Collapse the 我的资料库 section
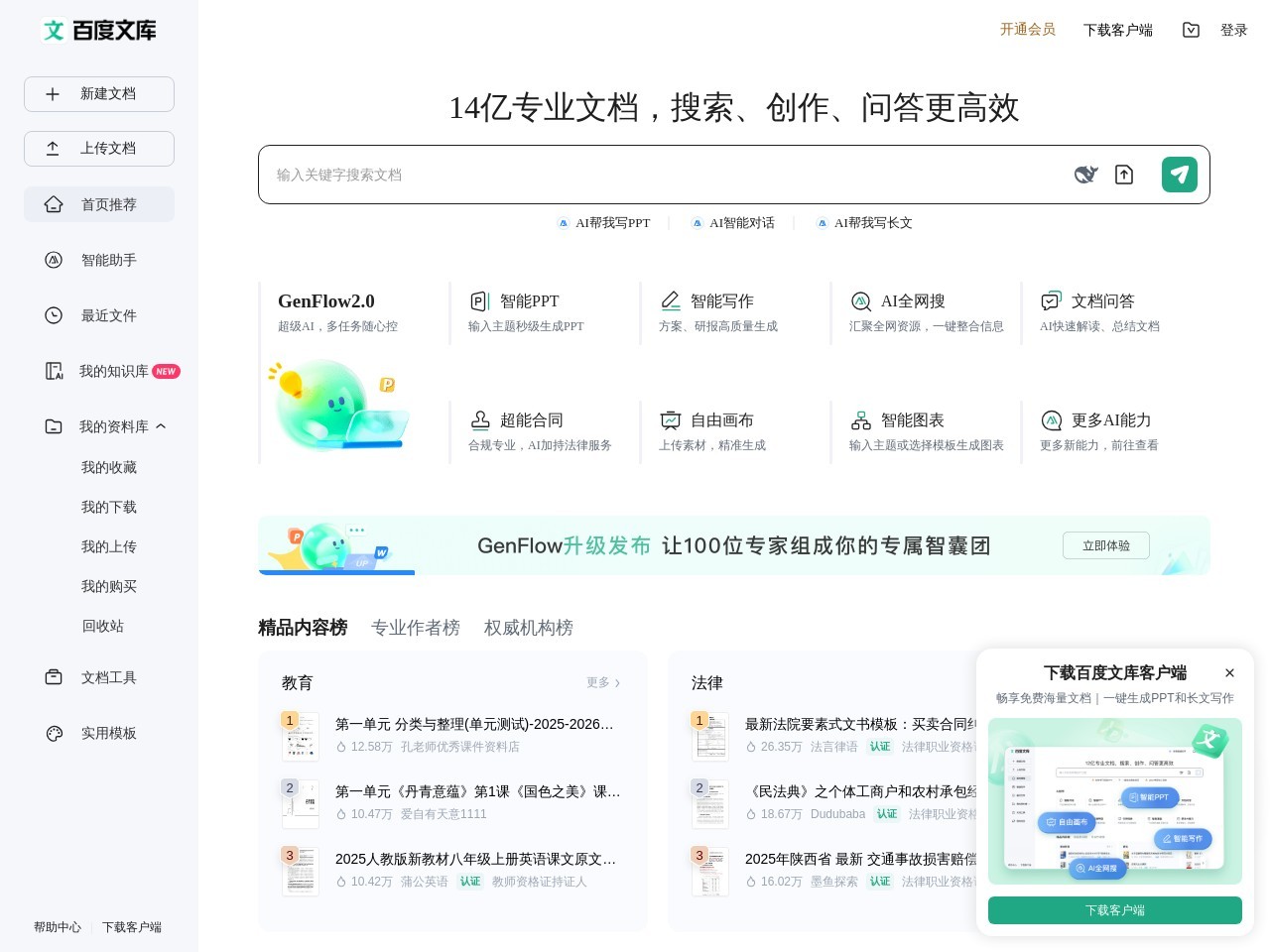1270x952 pixels. 161,426
